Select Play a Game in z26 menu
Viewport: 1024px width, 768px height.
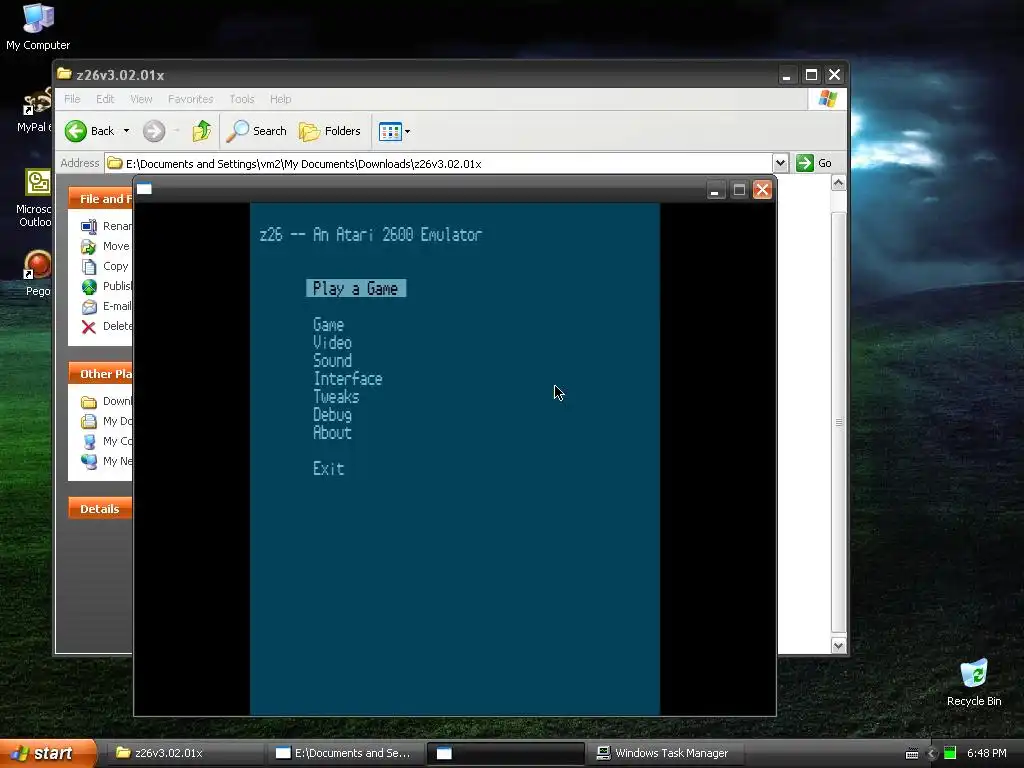[x=356, y=289]
